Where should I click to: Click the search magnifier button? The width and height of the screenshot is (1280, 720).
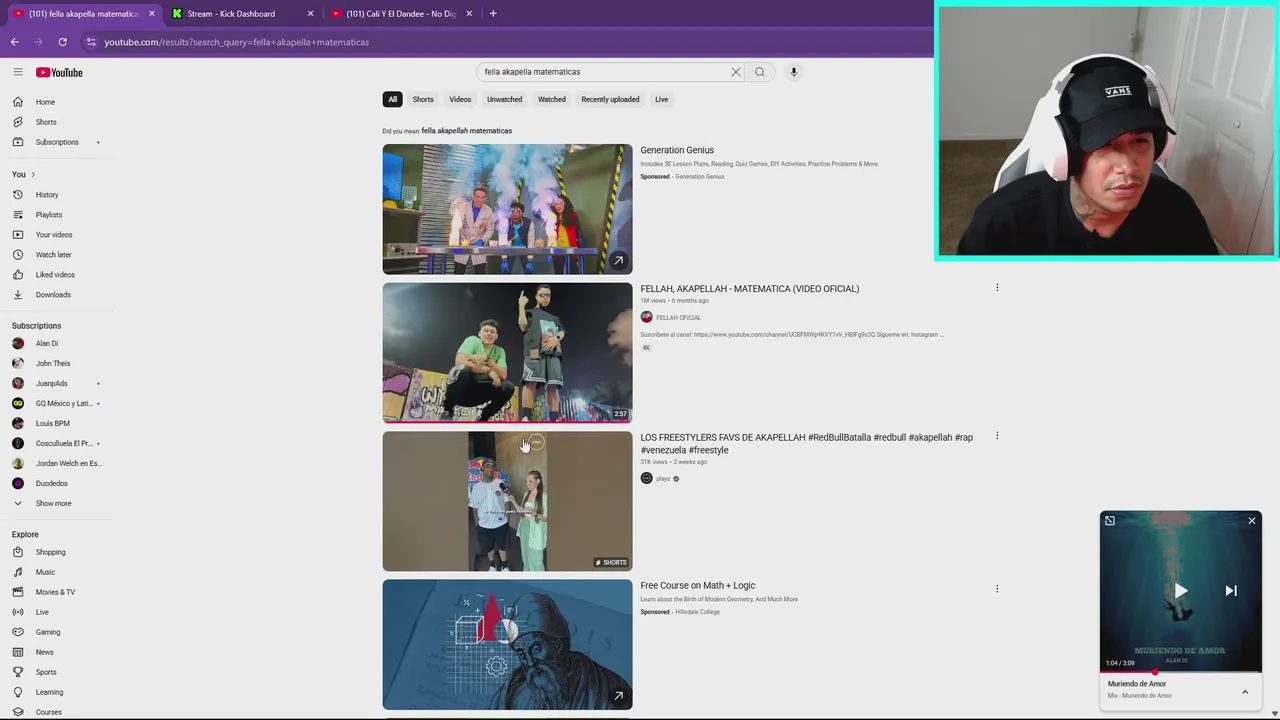pos(760,72)
